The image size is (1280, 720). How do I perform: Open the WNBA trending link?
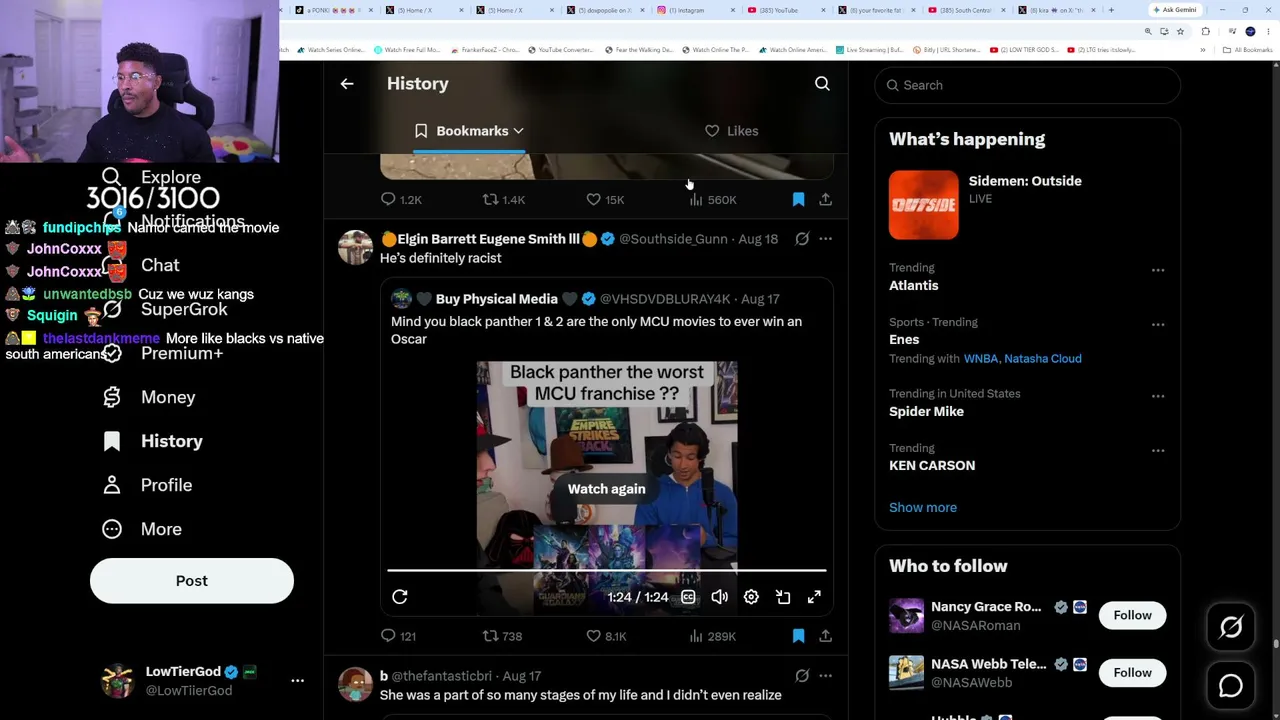(x=980, y=358)
